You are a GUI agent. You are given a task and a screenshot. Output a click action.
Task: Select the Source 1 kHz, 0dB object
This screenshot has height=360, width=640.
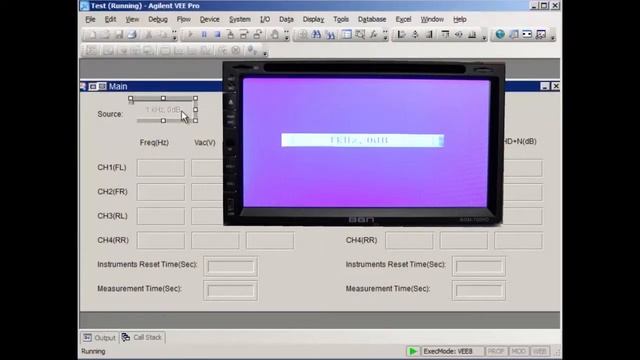pos(163,110)
